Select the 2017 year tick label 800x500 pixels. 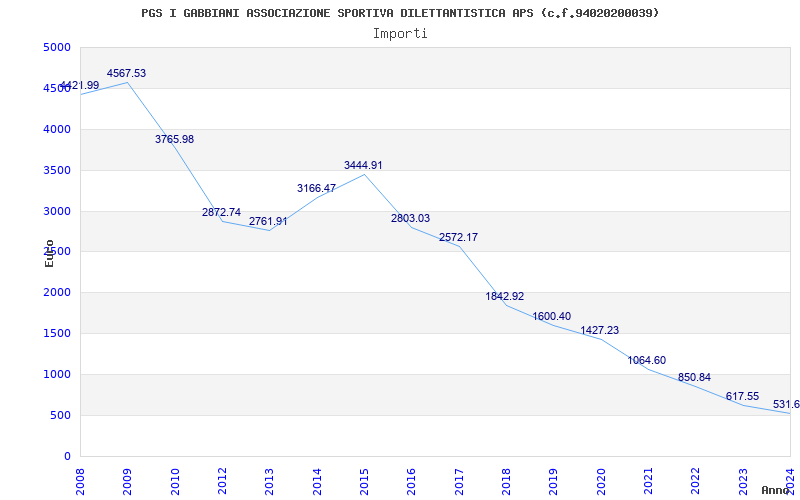459,482
